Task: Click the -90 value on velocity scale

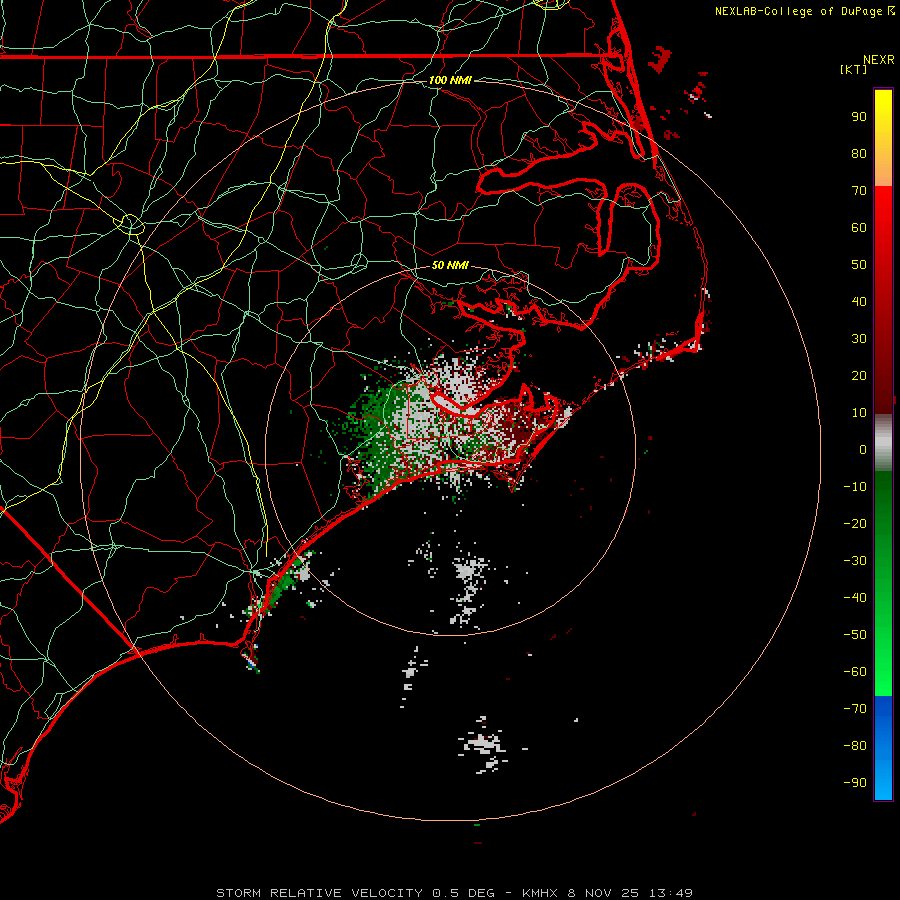Action: pyautogui.click(x=855, y=783)
